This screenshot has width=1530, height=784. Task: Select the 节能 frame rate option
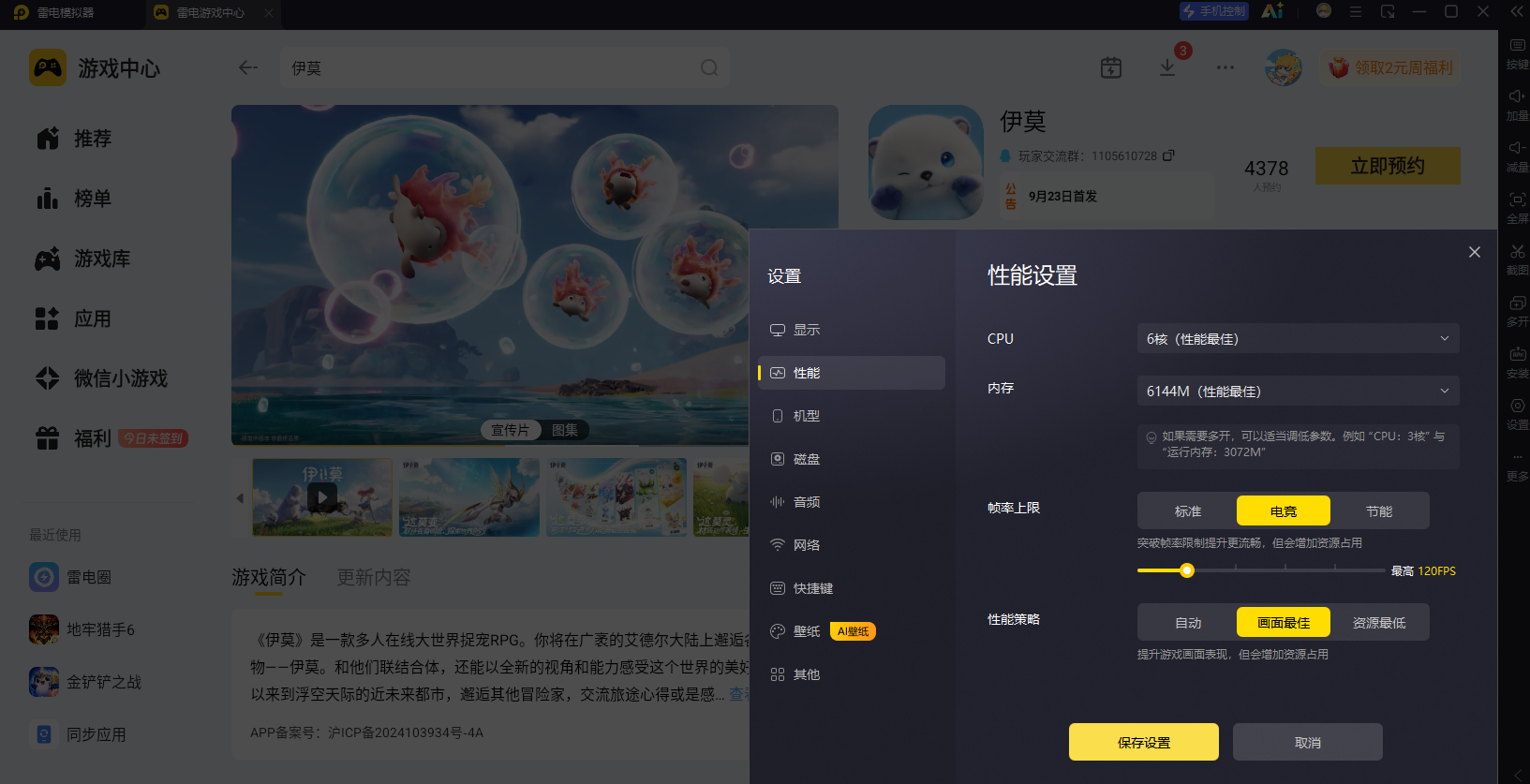click(x=1379, y=510)
